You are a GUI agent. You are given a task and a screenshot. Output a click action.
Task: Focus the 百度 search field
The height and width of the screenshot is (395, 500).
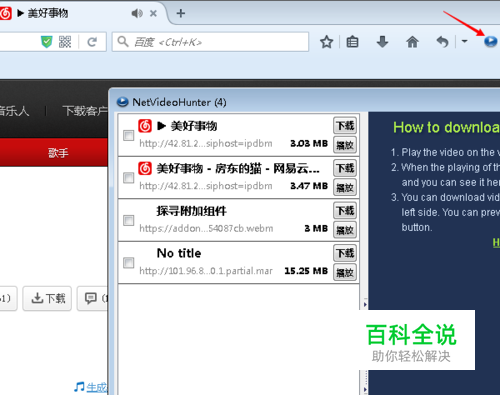(x=210, y=42)
